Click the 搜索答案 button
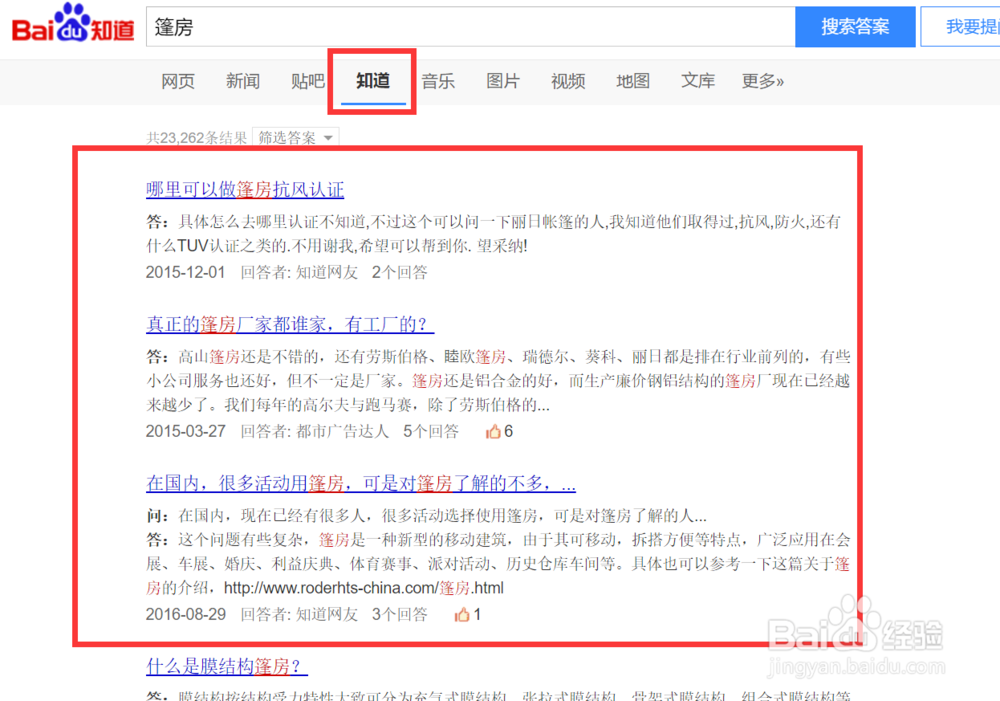The image size is (1000, 701). point(855,27)
